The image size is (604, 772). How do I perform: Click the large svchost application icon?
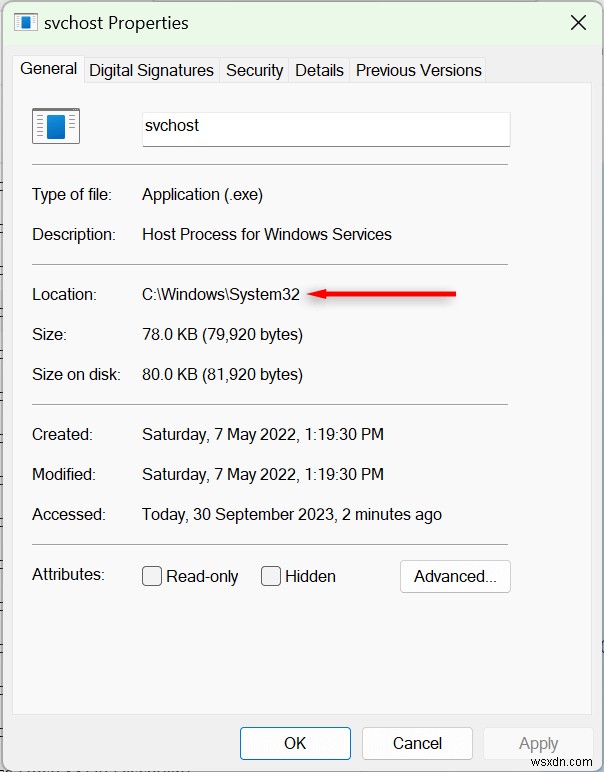56,126
